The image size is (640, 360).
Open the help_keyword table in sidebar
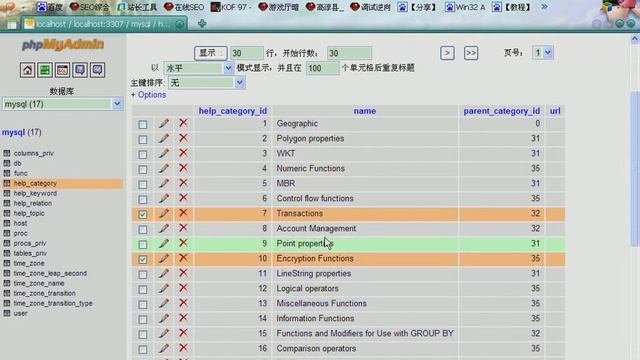click(35, 193)
